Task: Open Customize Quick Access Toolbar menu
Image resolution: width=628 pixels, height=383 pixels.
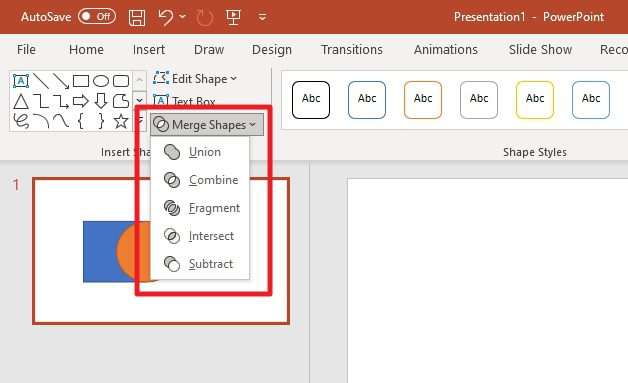Action: [x=262, y=17]
